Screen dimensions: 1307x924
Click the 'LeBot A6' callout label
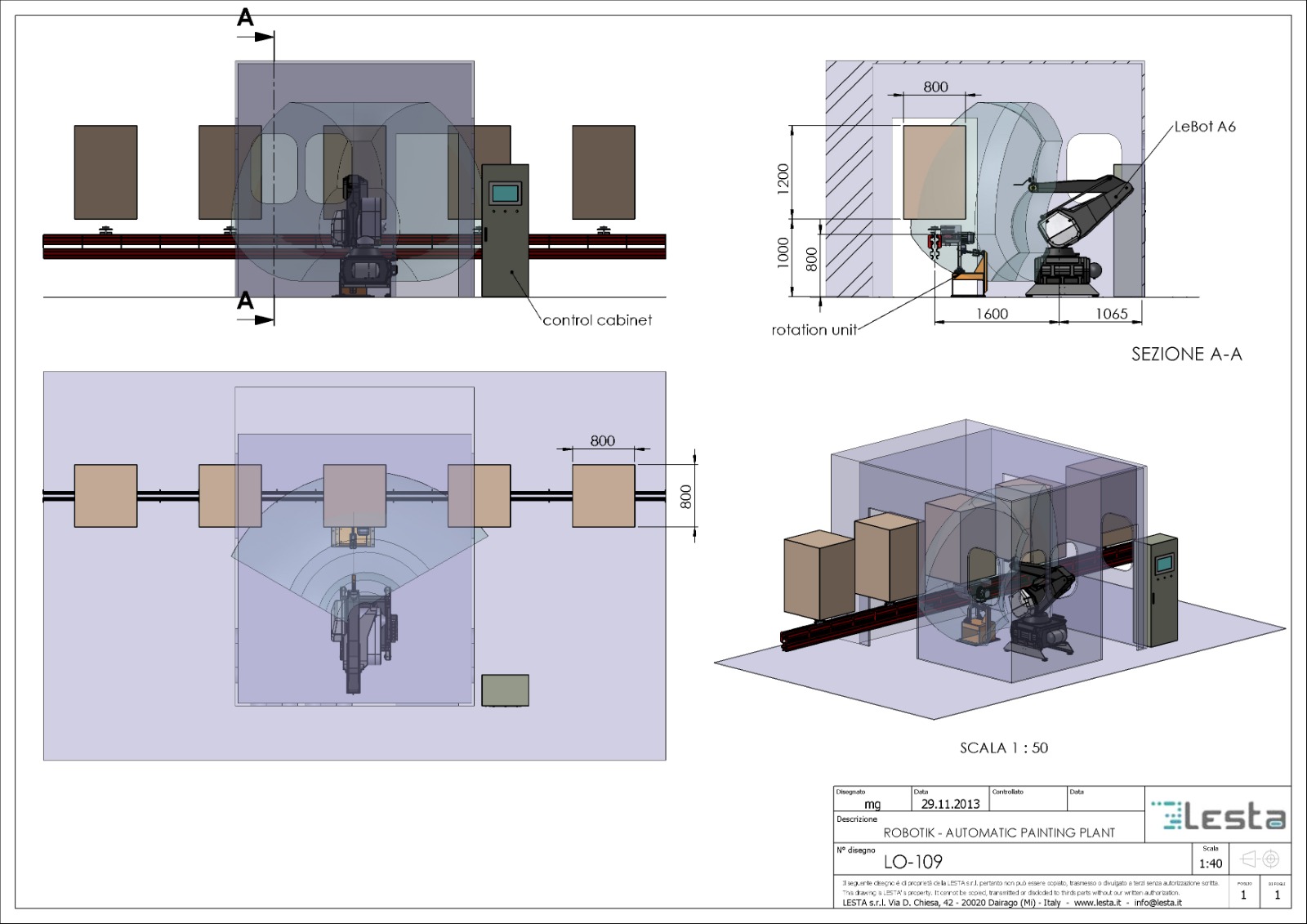pos(1205,127)
